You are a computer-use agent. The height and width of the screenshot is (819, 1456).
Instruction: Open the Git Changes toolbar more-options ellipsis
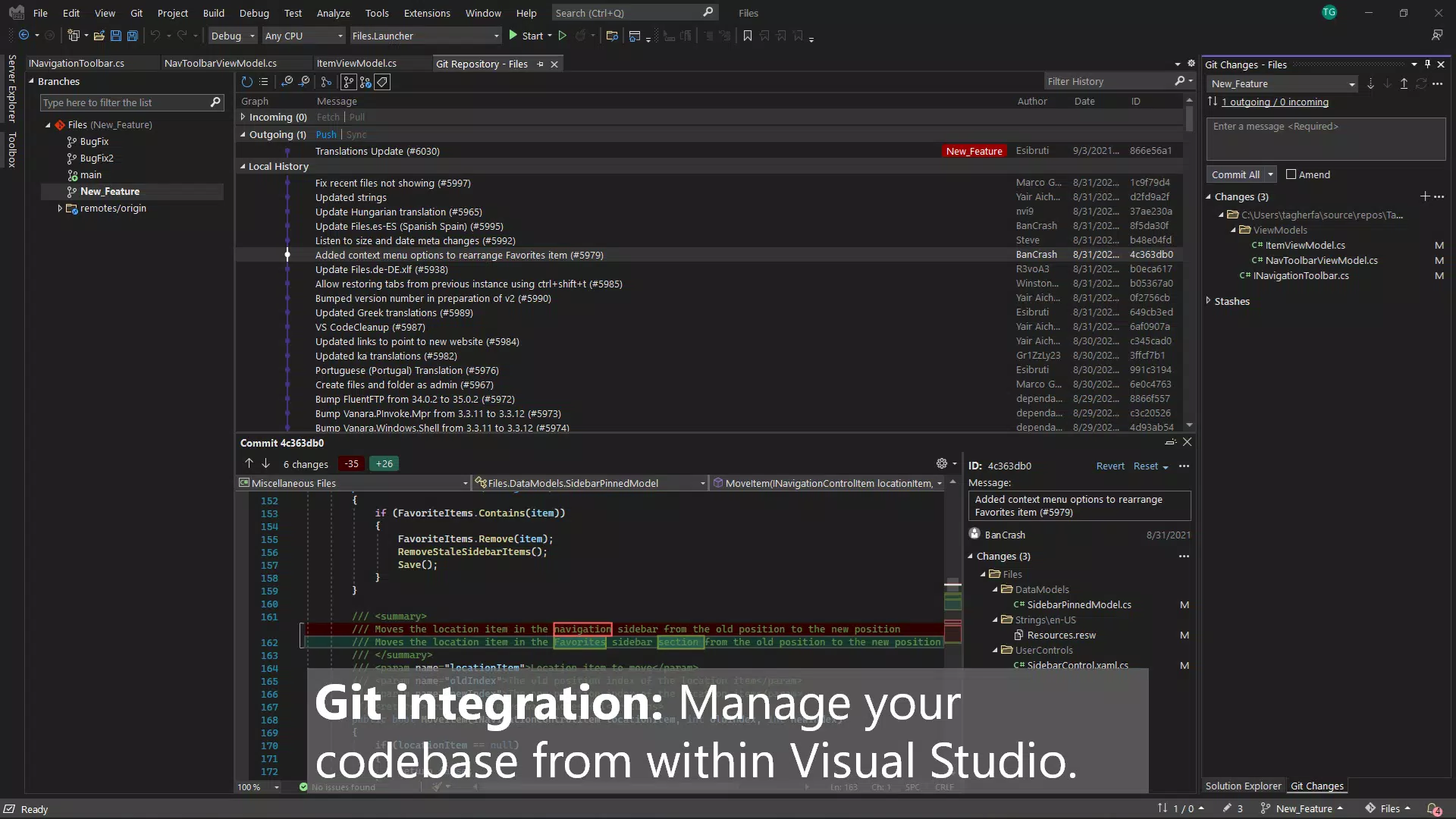[1438, 84]
